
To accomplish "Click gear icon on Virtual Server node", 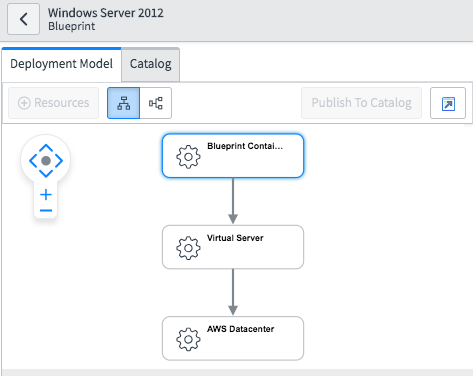I will (188, 248).
